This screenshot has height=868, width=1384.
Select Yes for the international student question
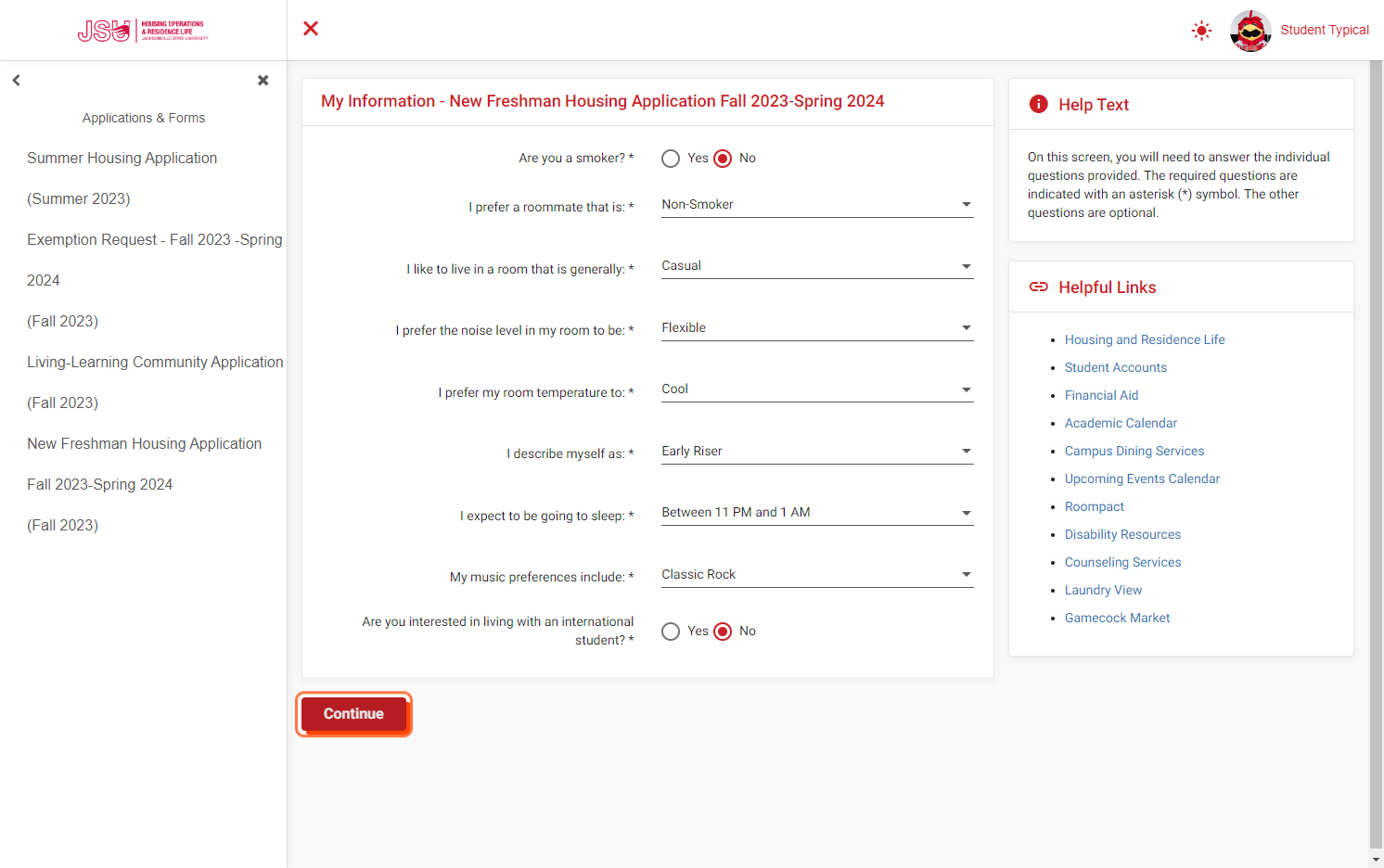coord(671,632)
